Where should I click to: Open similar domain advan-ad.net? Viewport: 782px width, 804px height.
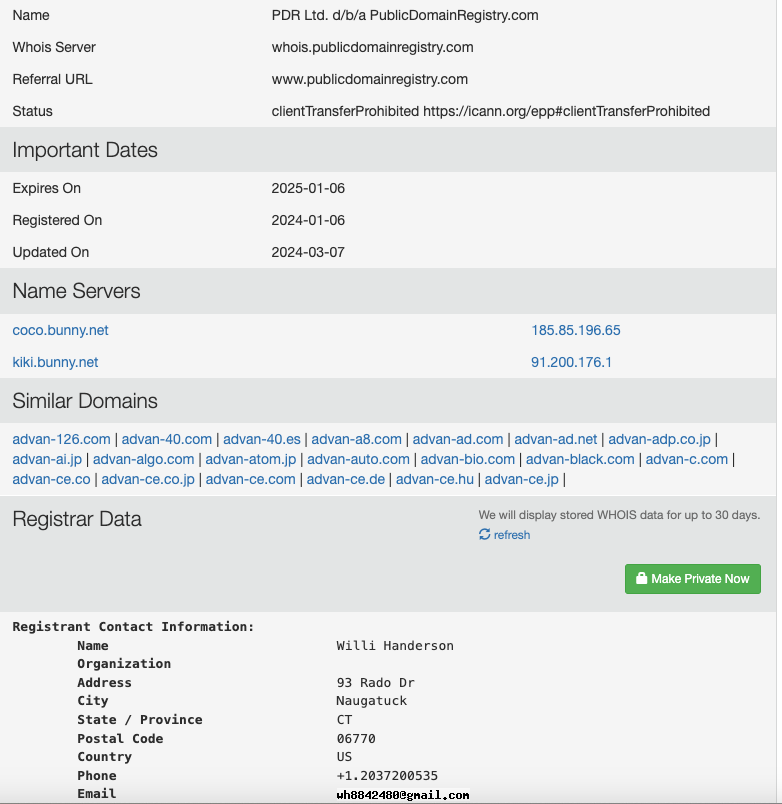556,439
